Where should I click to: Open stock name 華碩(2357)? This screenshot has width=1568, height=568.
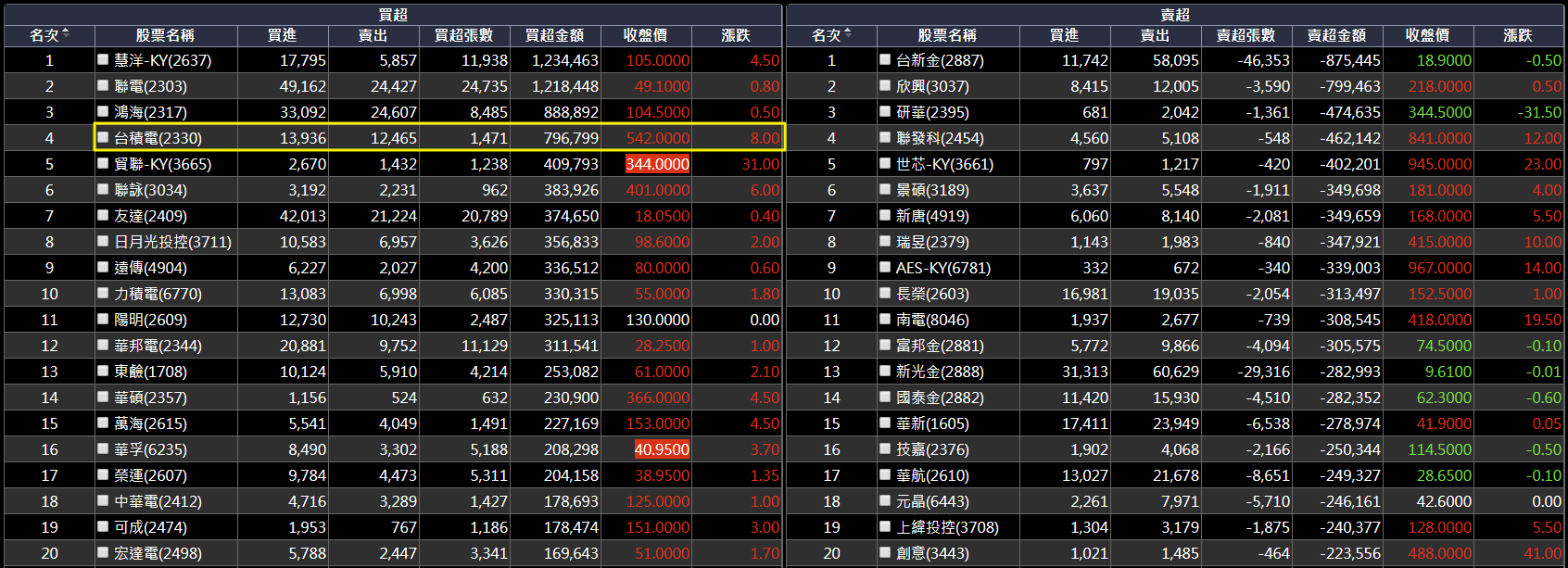point(150,398)
